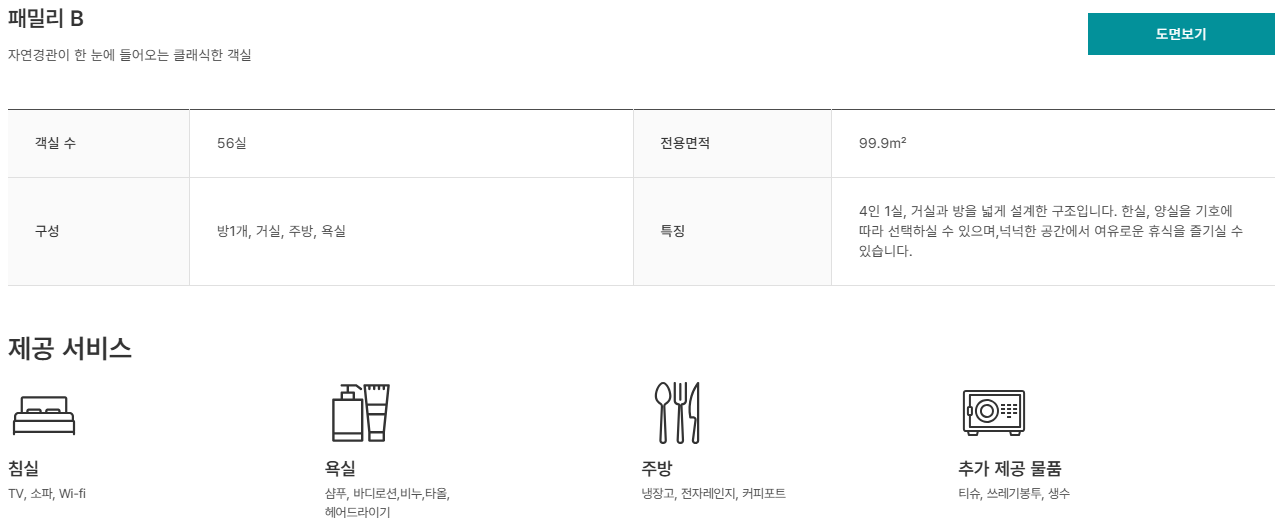The height and width of the screenshot is (527, 1287).
Task: Click the bed icon for 침실
Action: [x=44, y=415]
